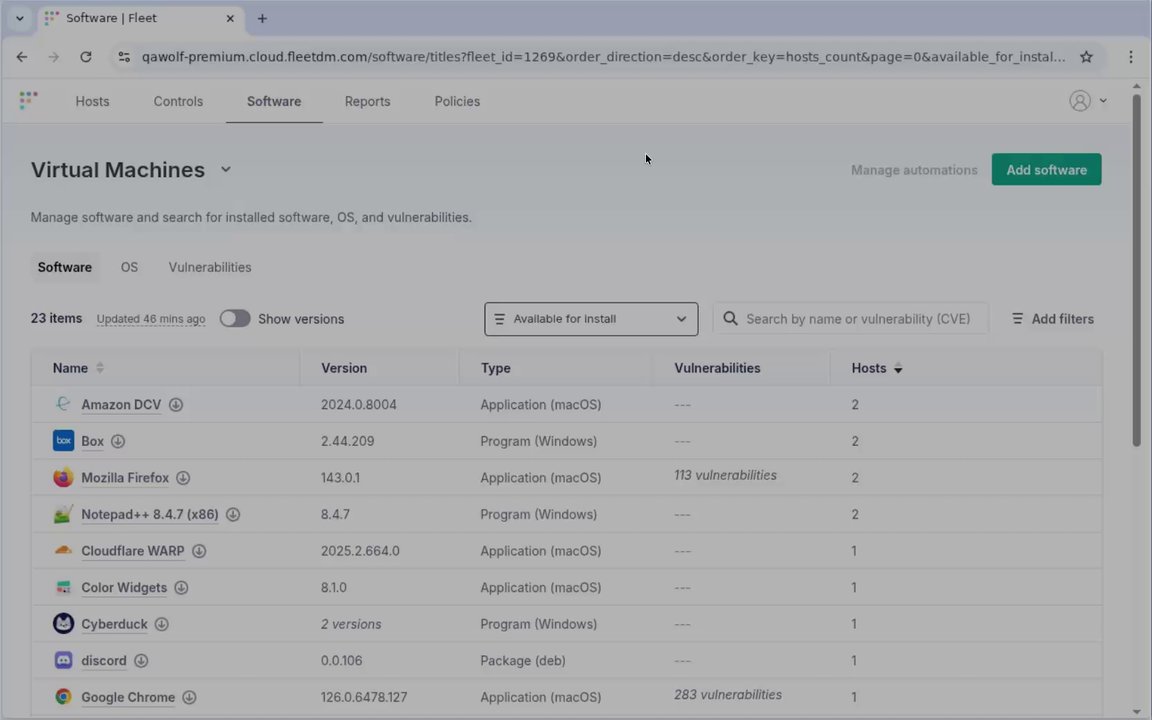Image resolution: width=1152 pixels, height=720 pixels.
Task: Sort table by Name column
Action: pos(79,368)
